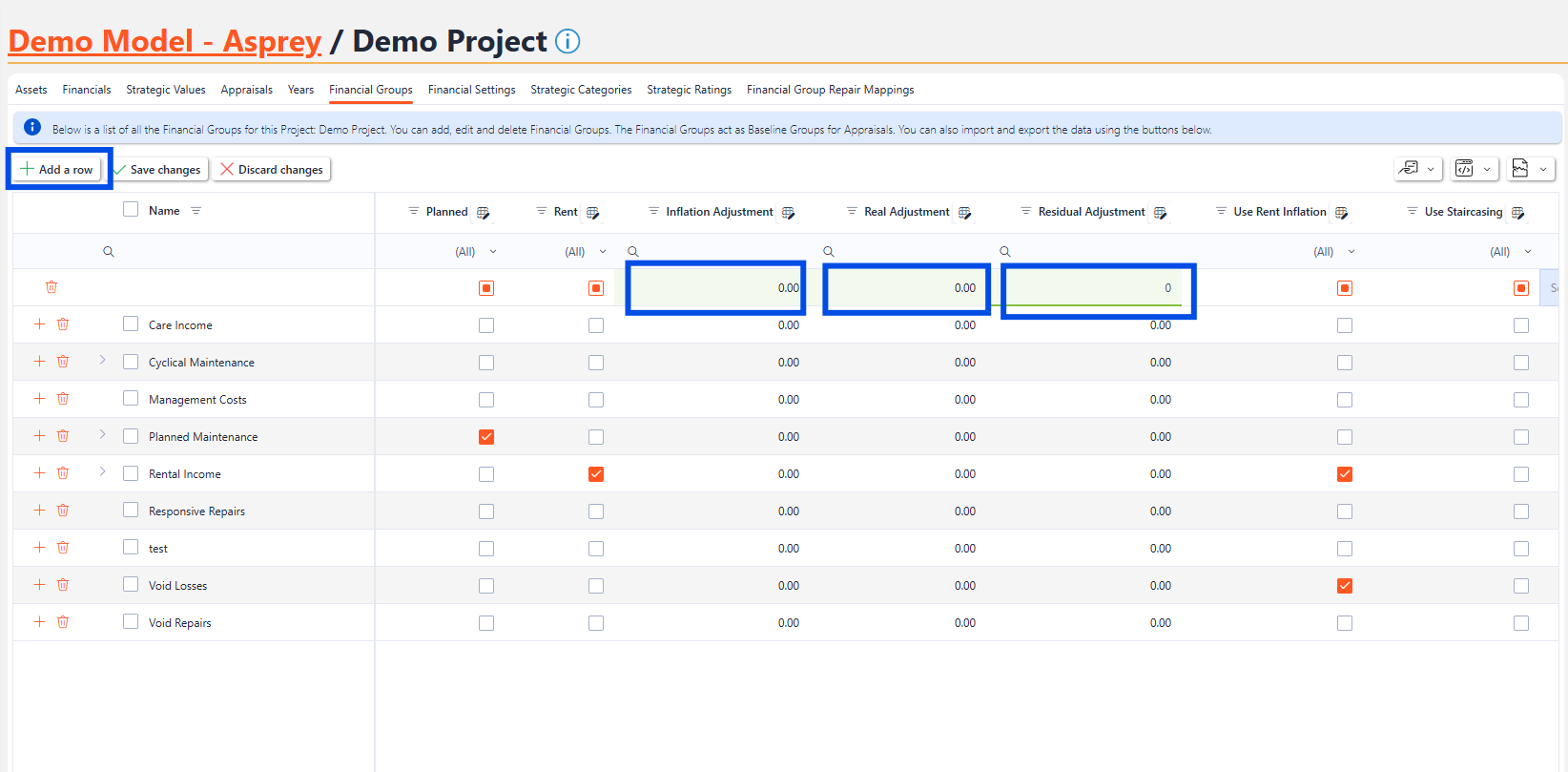
Task: Uncheck Use Rent Inflation for Void Losses
Action: tap(1345, 586)
